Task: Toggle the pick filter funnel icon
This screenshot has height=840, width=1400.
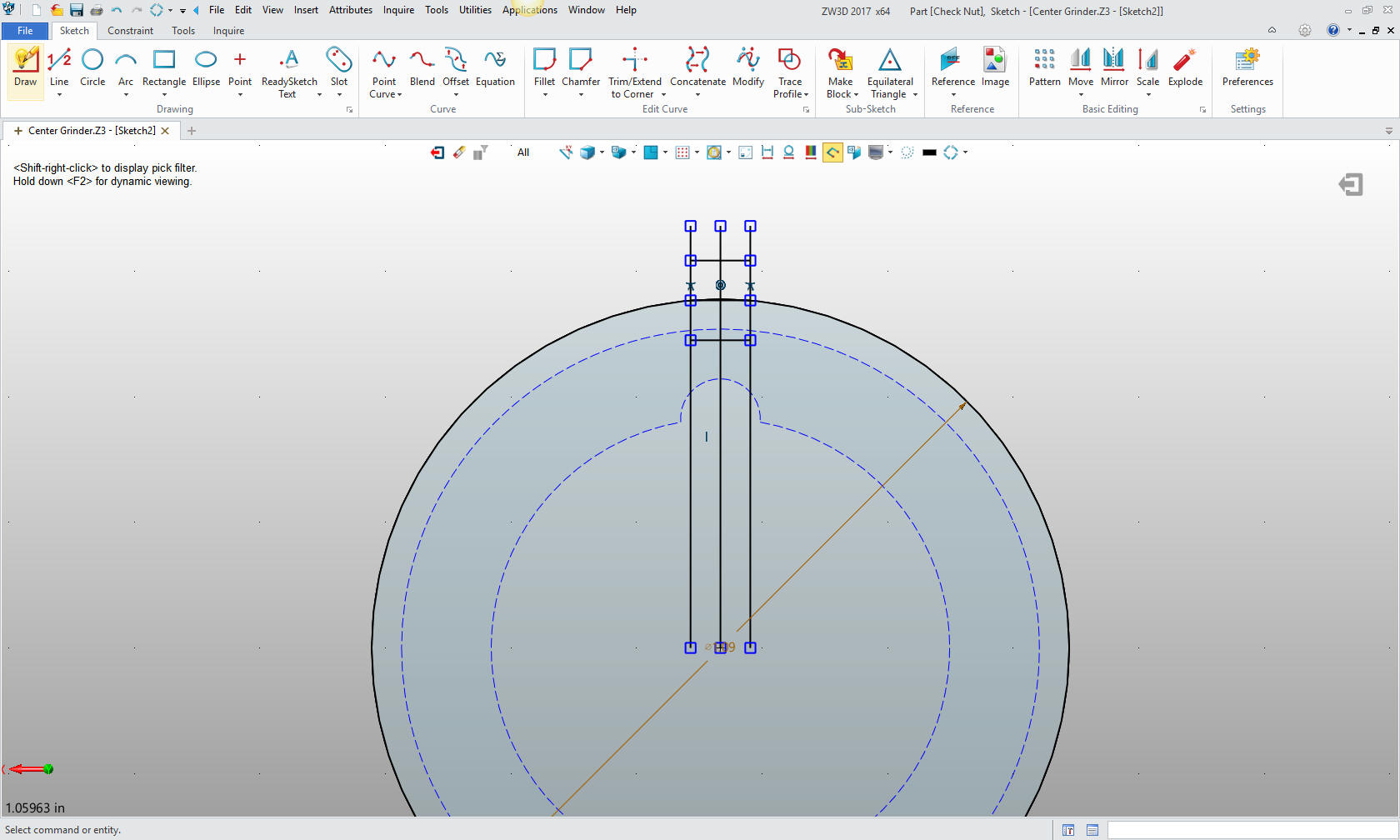Action: pyautogui.click(x=480, y=152)
